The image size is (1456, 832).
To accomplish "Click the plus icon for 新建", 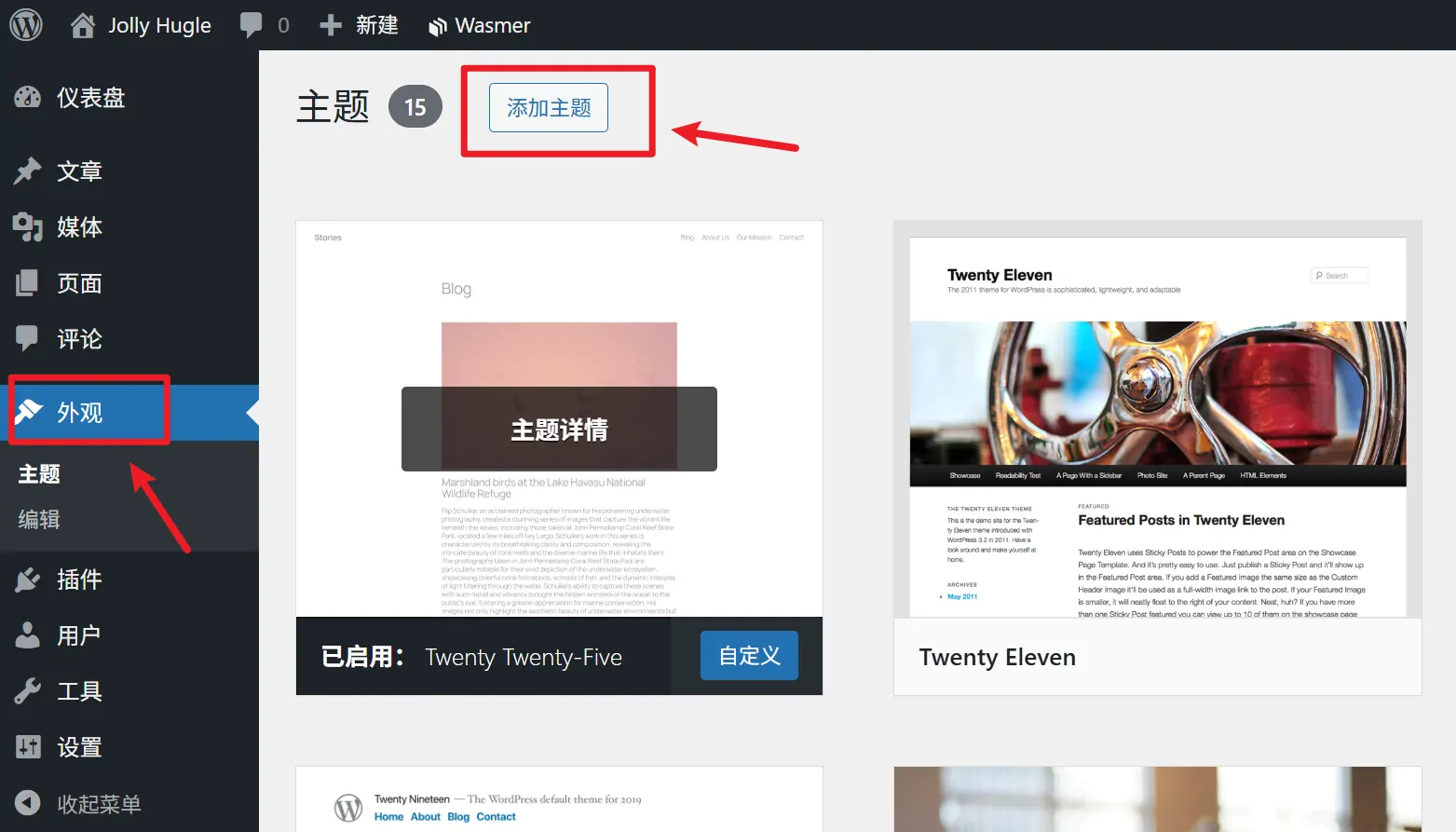I will point(331,25).
